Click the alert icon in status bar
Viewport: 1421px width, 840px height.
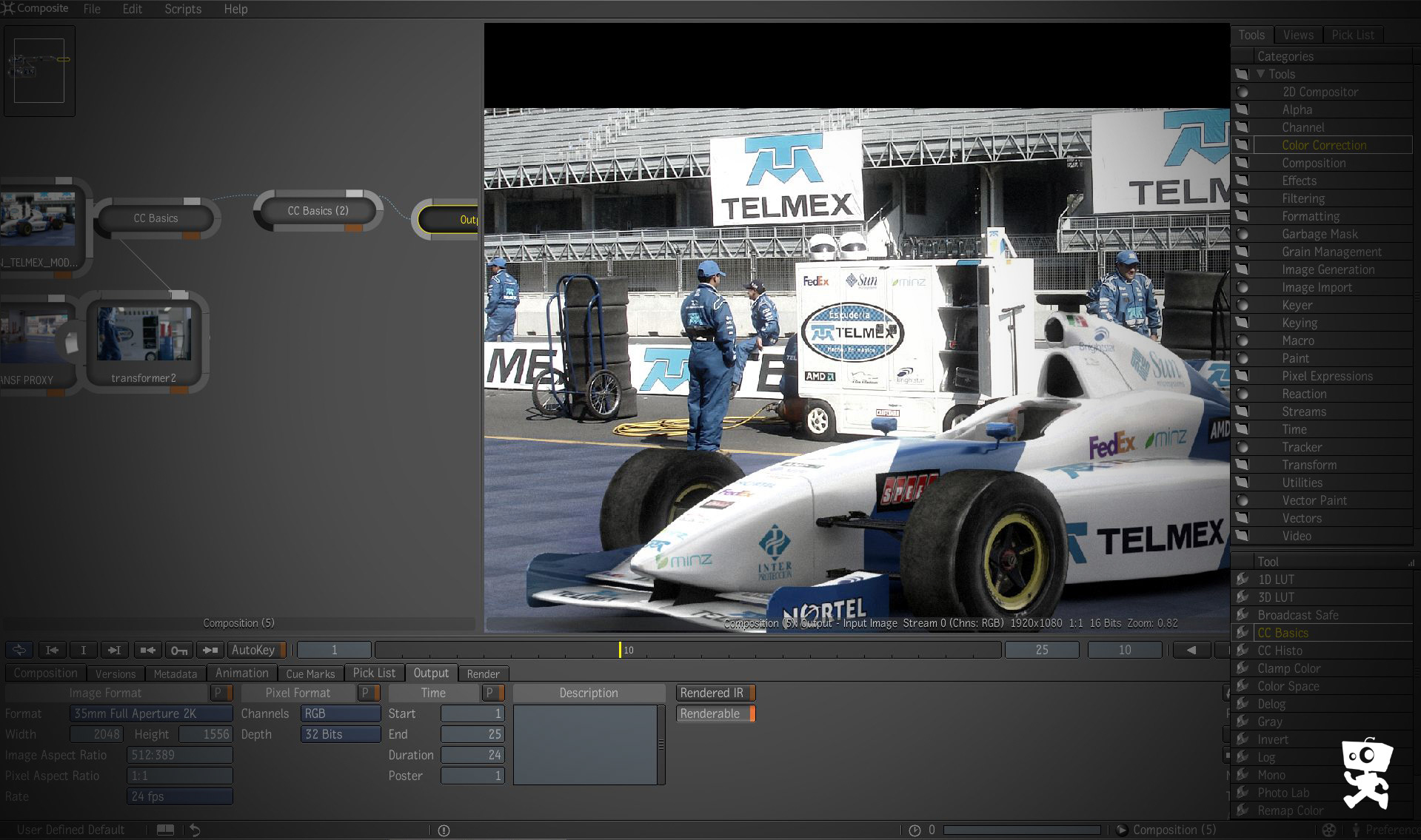(x=444, y=830)
